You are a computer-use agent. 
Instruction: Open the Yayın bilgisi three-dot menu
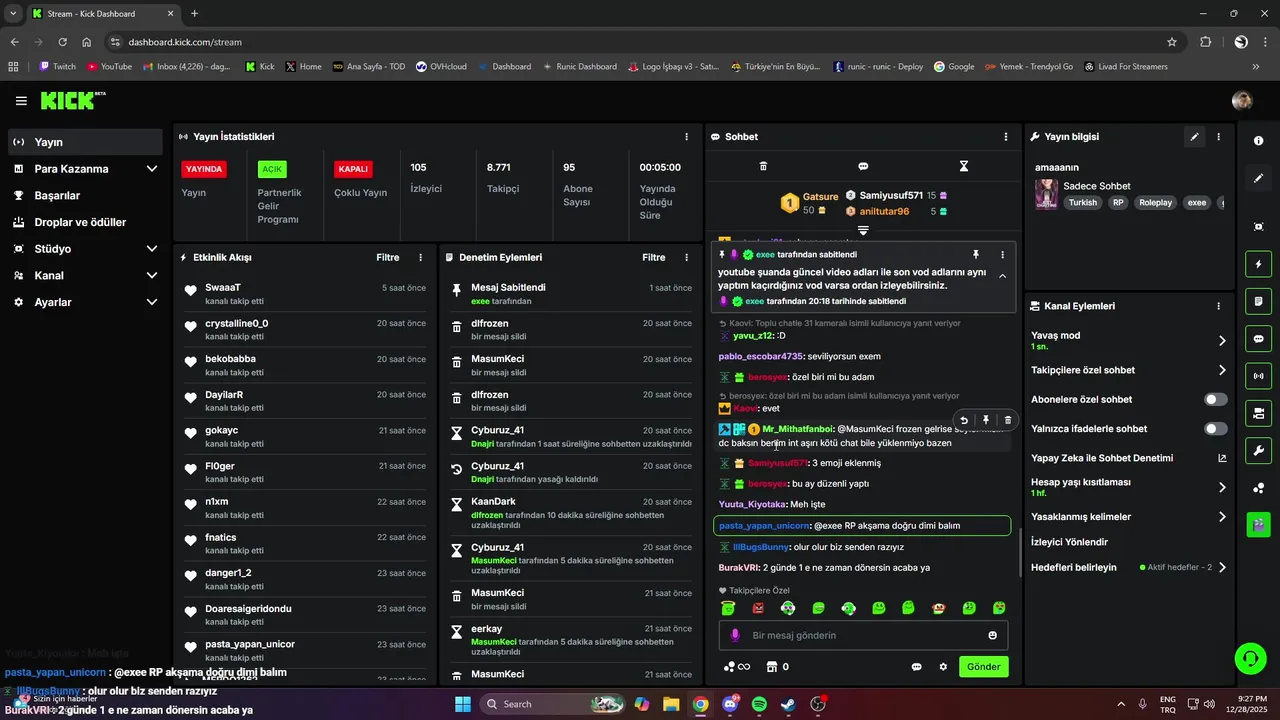point(1218,137)
